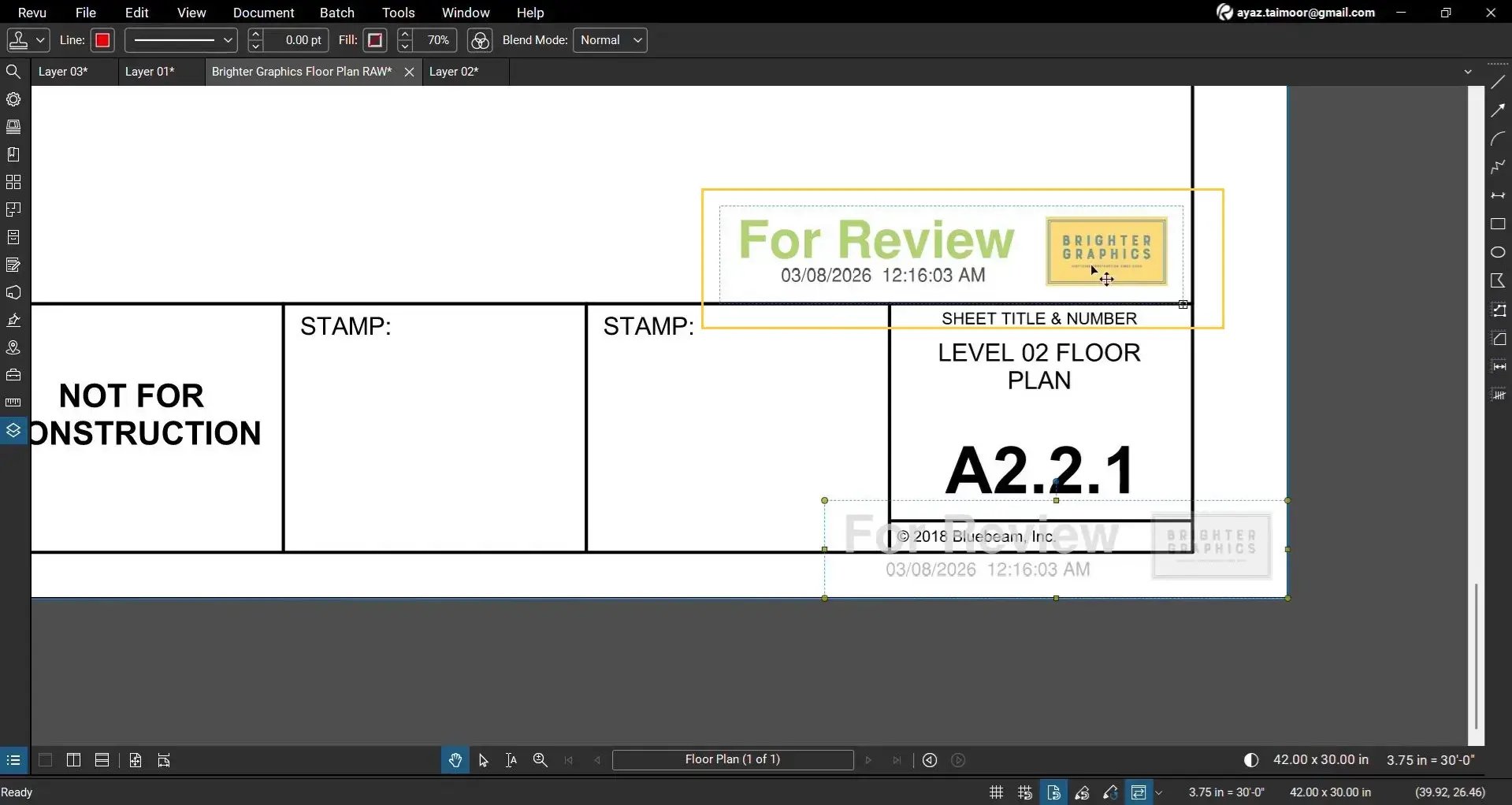
Task: Open the Measurements ruler panel
Action: coord(13,402)
